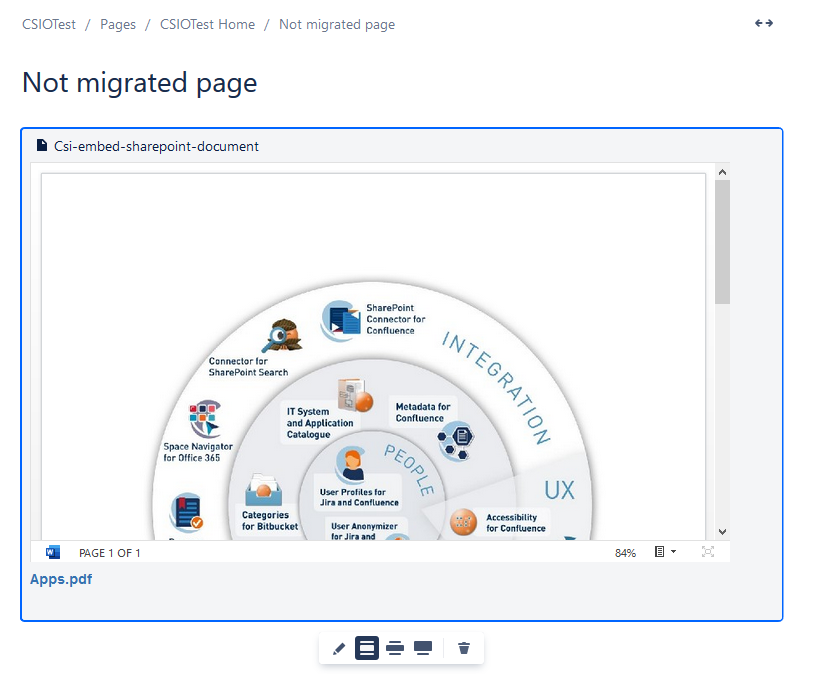
Task: Toggle page width arrows icon
Action: coord(764,24)
